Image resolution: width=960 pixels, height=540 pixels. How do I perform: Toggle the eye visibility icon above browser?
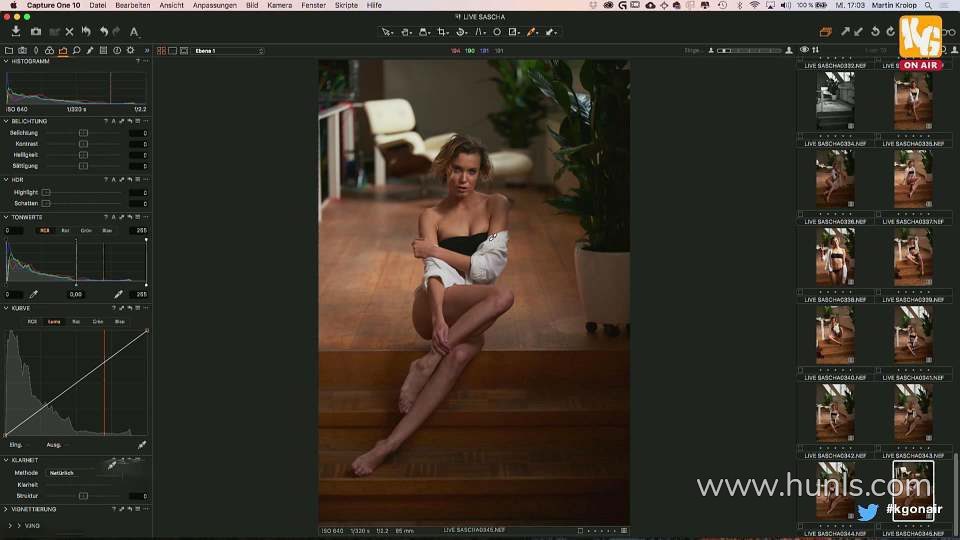[804, 50]
